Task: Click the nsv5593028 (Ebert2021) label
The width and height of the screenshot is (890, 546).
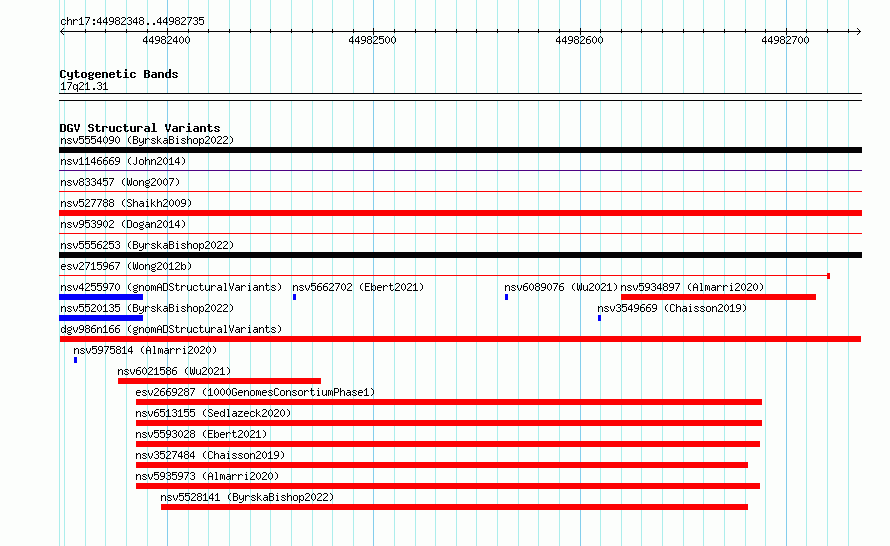Action: [x=201, y=434]
